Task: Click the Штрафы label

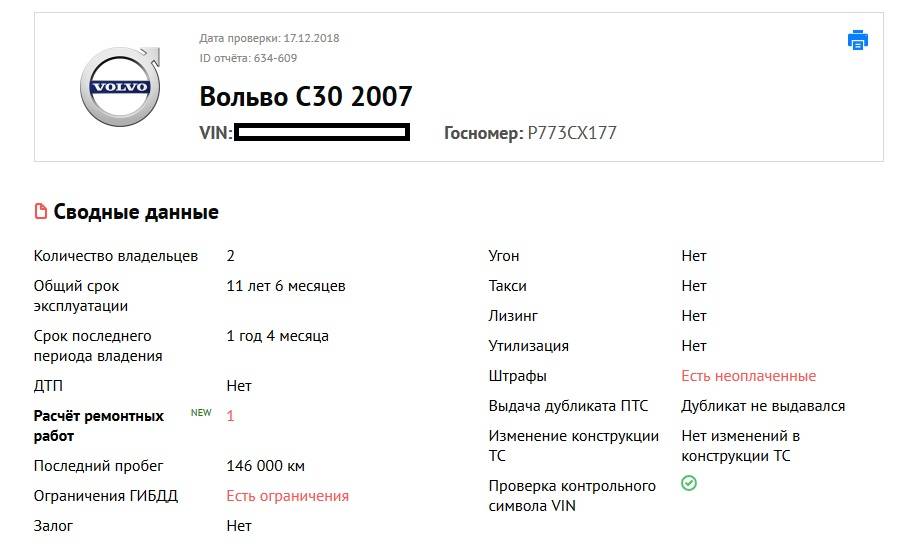Action: [518, 376]
